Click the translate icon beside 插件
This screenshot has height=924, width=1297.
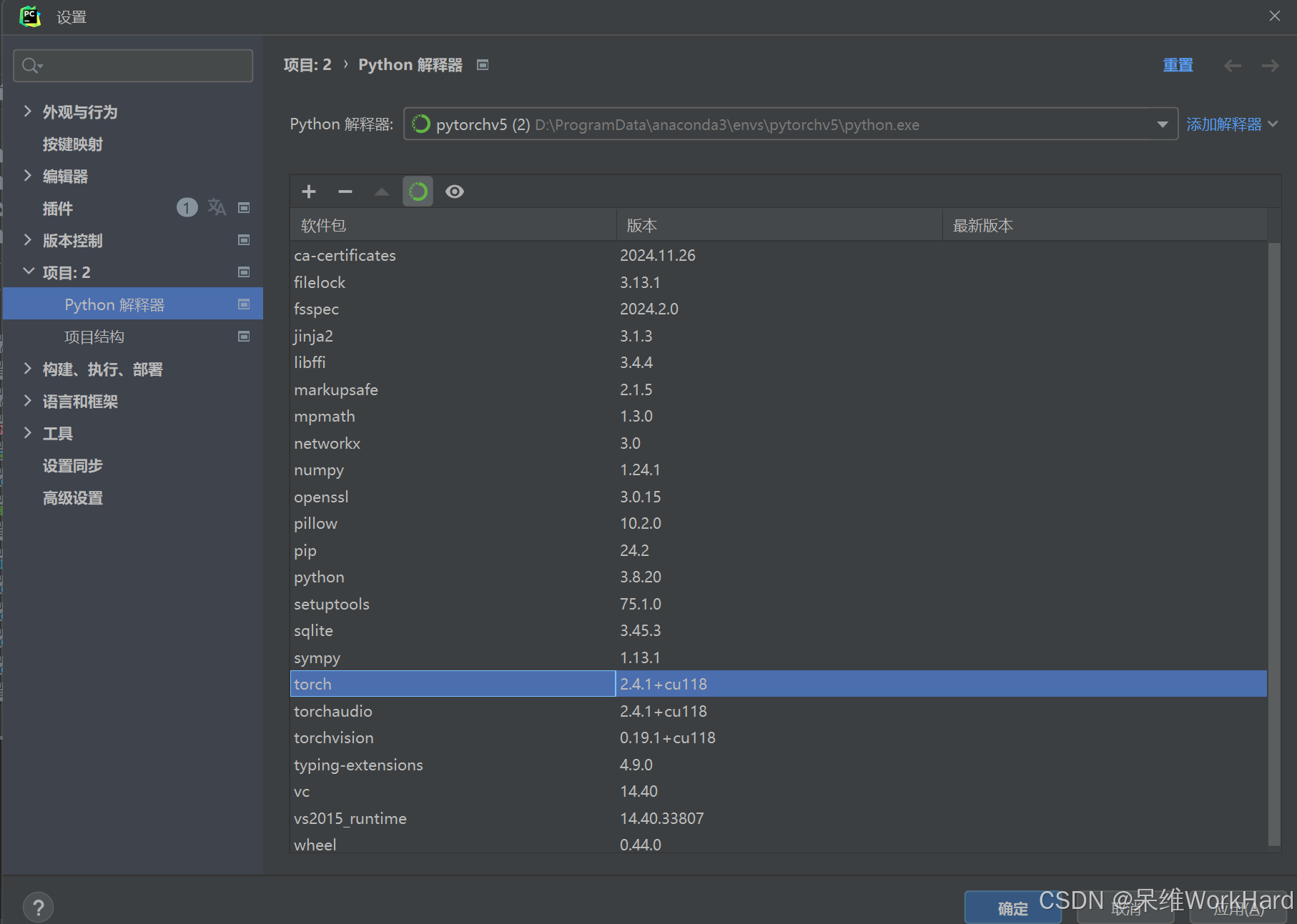(217, 207)
